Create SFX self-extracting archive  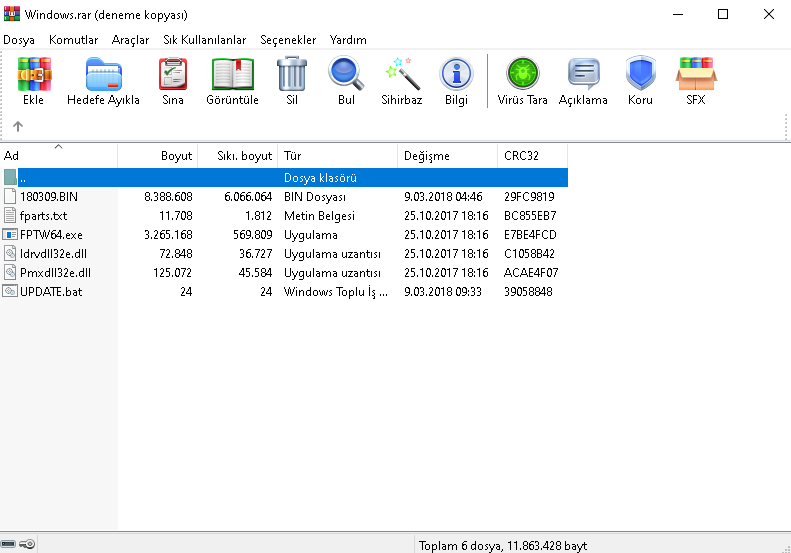pyautogui.click(x=696, y=74)
